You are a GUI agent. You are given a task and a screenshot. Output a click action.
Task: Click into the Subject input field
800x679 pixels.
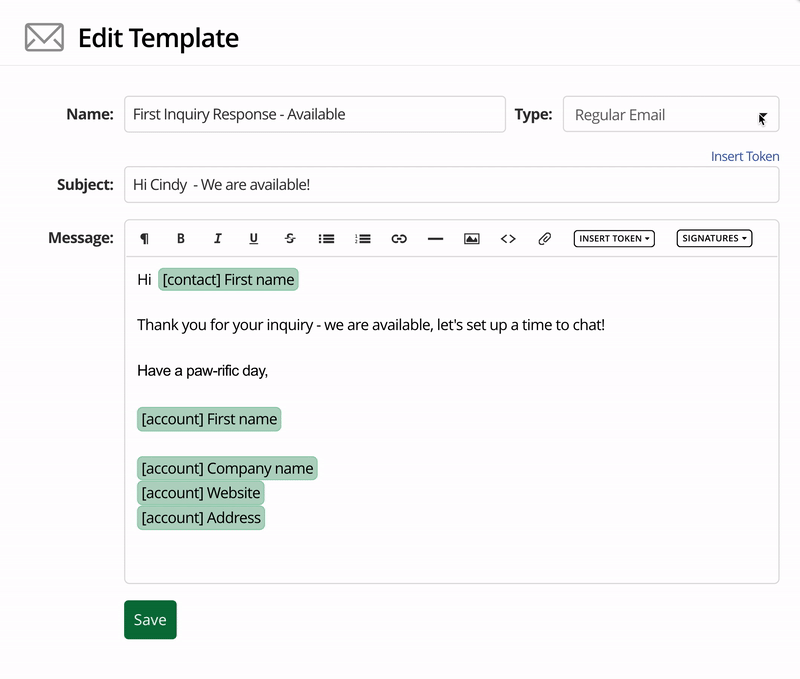pyautogui.click(x=450, y=185)
